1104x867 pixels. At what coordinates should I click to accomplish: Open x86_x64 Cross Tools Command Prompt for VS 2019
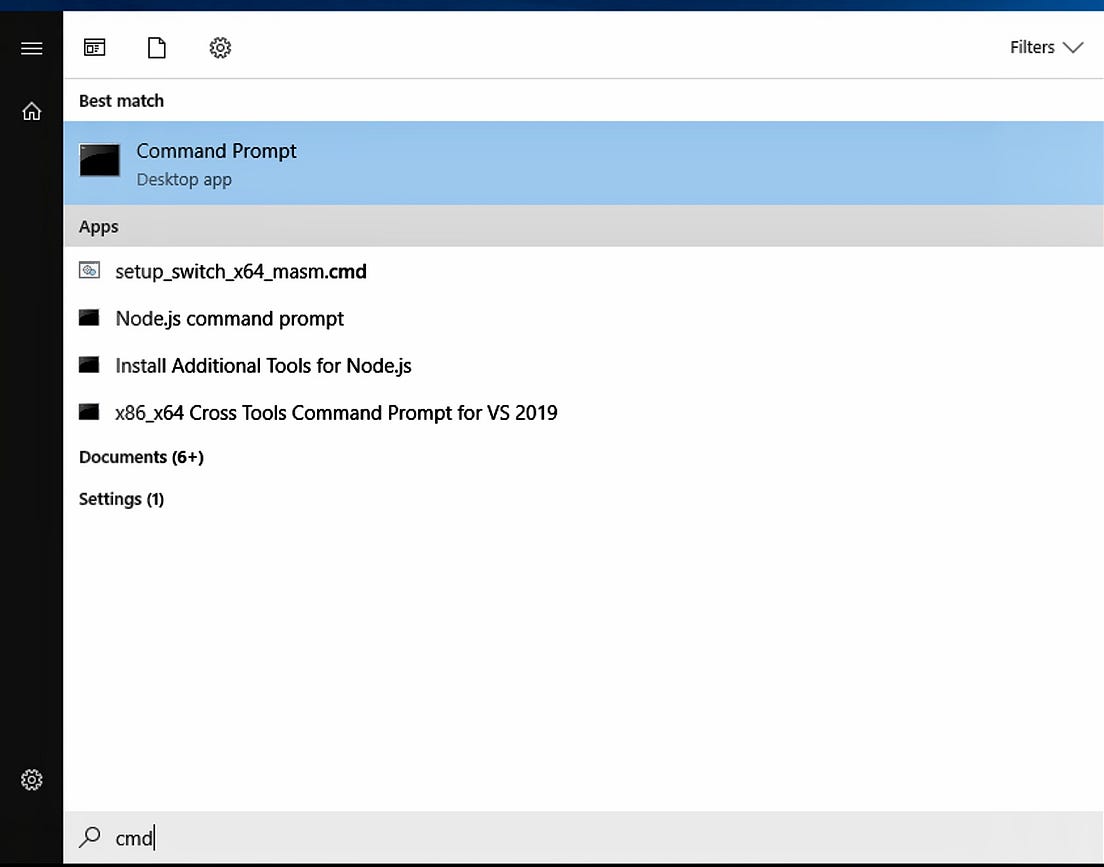336,412
